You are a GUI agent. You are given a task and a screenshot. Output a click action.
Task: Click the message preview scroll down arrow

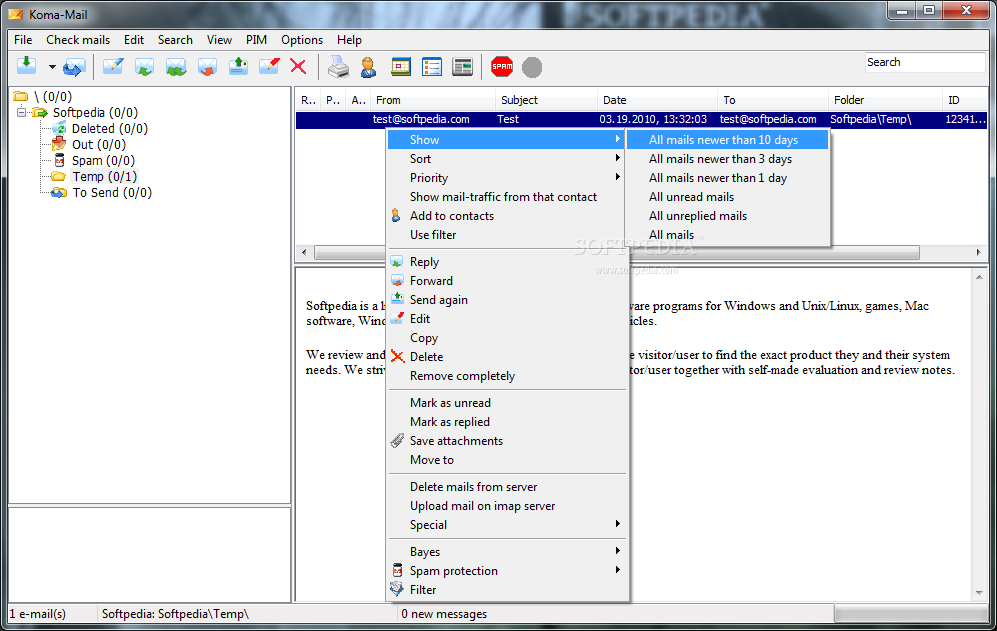point(979,593)
